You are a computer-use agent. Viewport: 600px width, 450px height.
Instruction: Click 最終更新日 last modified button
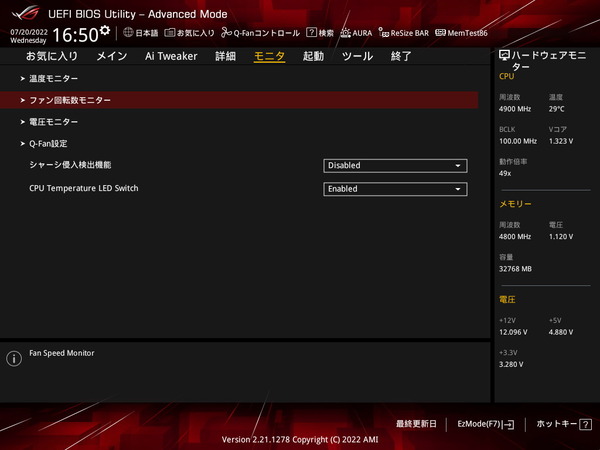pyautogui.click(x=416, y=424)
